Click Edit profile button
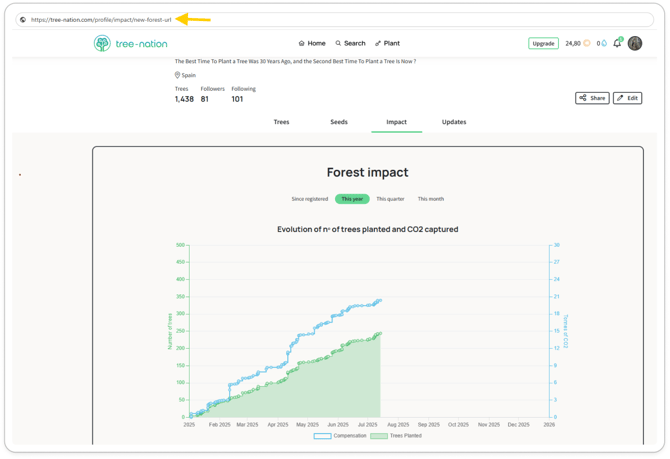The image size is (670, 459). click(x=627, y=98)
